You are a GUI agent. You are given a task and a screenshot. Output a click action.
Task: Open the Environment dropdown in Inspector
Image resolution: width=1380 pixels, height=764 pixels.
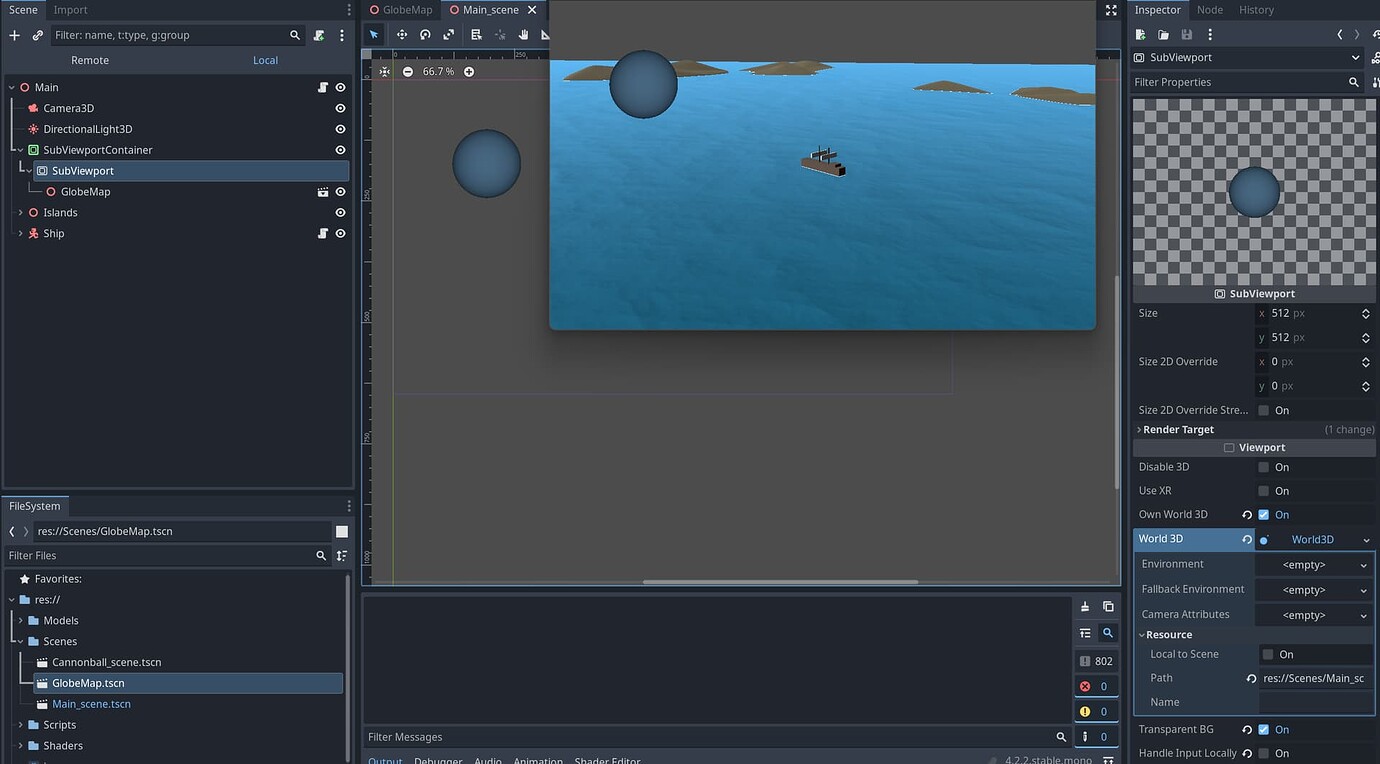click(1314, 564)
